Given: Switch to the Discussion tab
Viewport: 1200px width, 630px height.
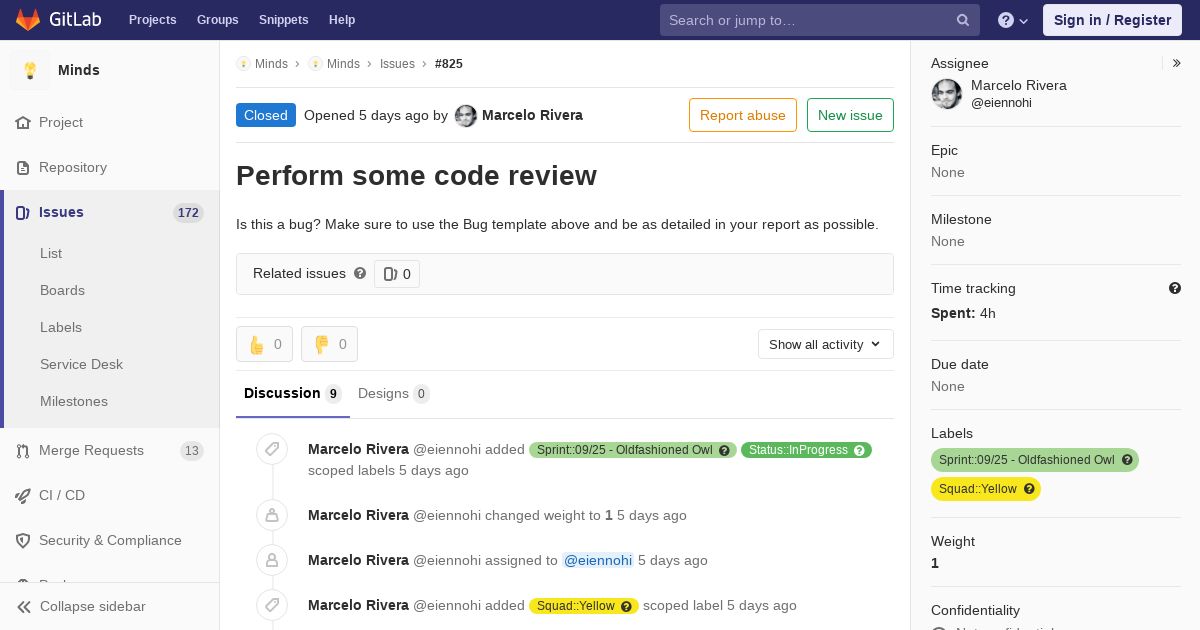Looking at the screenshot, I should tap(292, 393).
